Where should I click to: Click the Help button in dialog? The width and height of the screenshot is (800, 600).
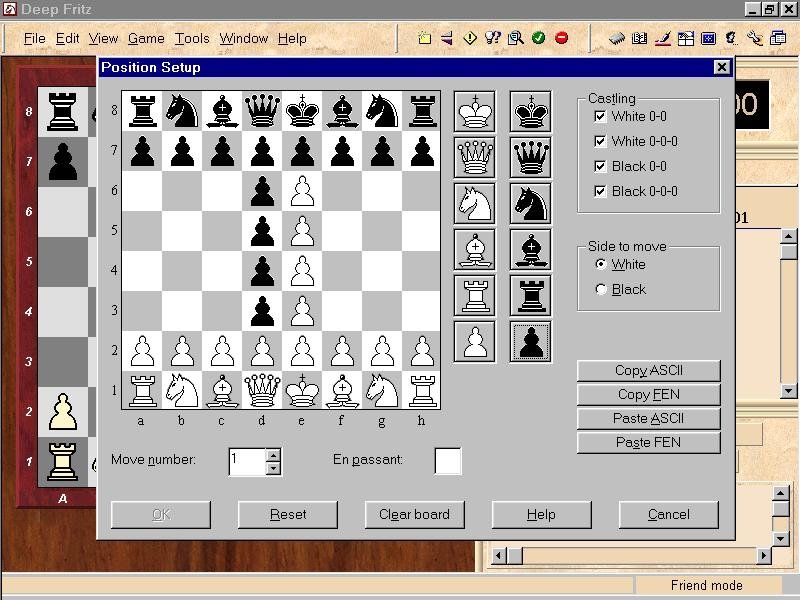[541, 514]
